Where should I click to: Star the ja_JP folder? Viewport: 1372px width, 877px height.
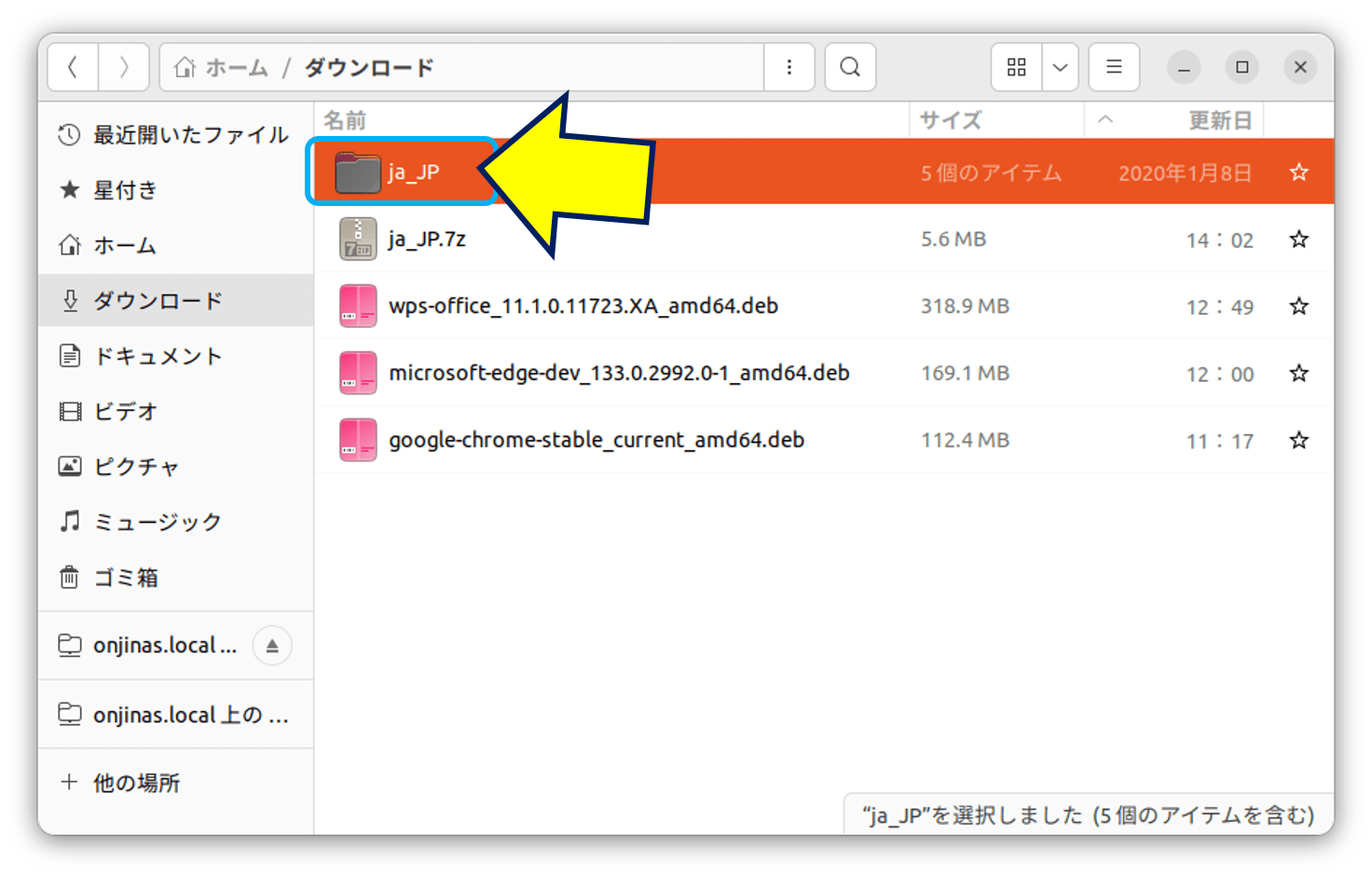(1299, 172)
